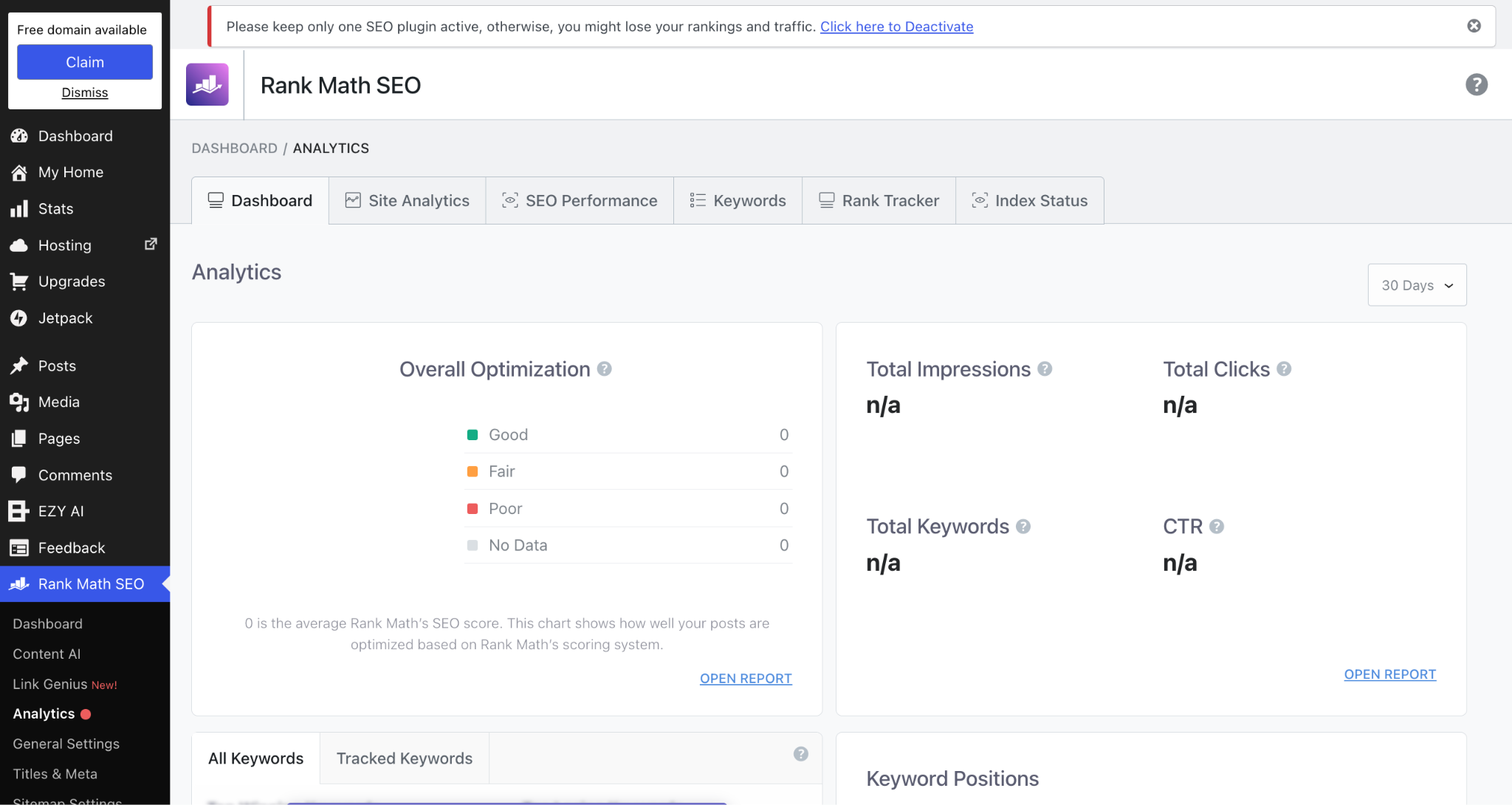Screen dimensions: 1512x805
Task: Dismiss the SEO plugin warning notice
Action: click(1474, 26)
